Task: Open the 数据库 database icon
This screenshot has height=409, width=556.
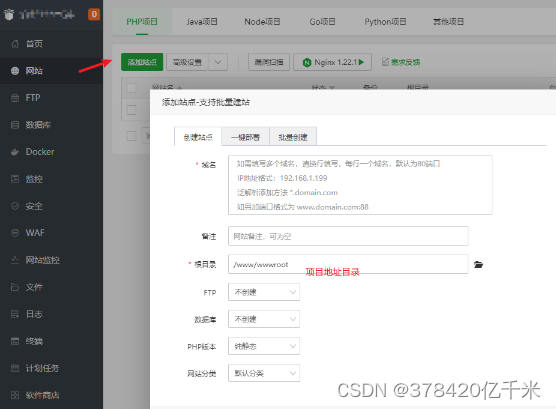Action: [15, 125]
